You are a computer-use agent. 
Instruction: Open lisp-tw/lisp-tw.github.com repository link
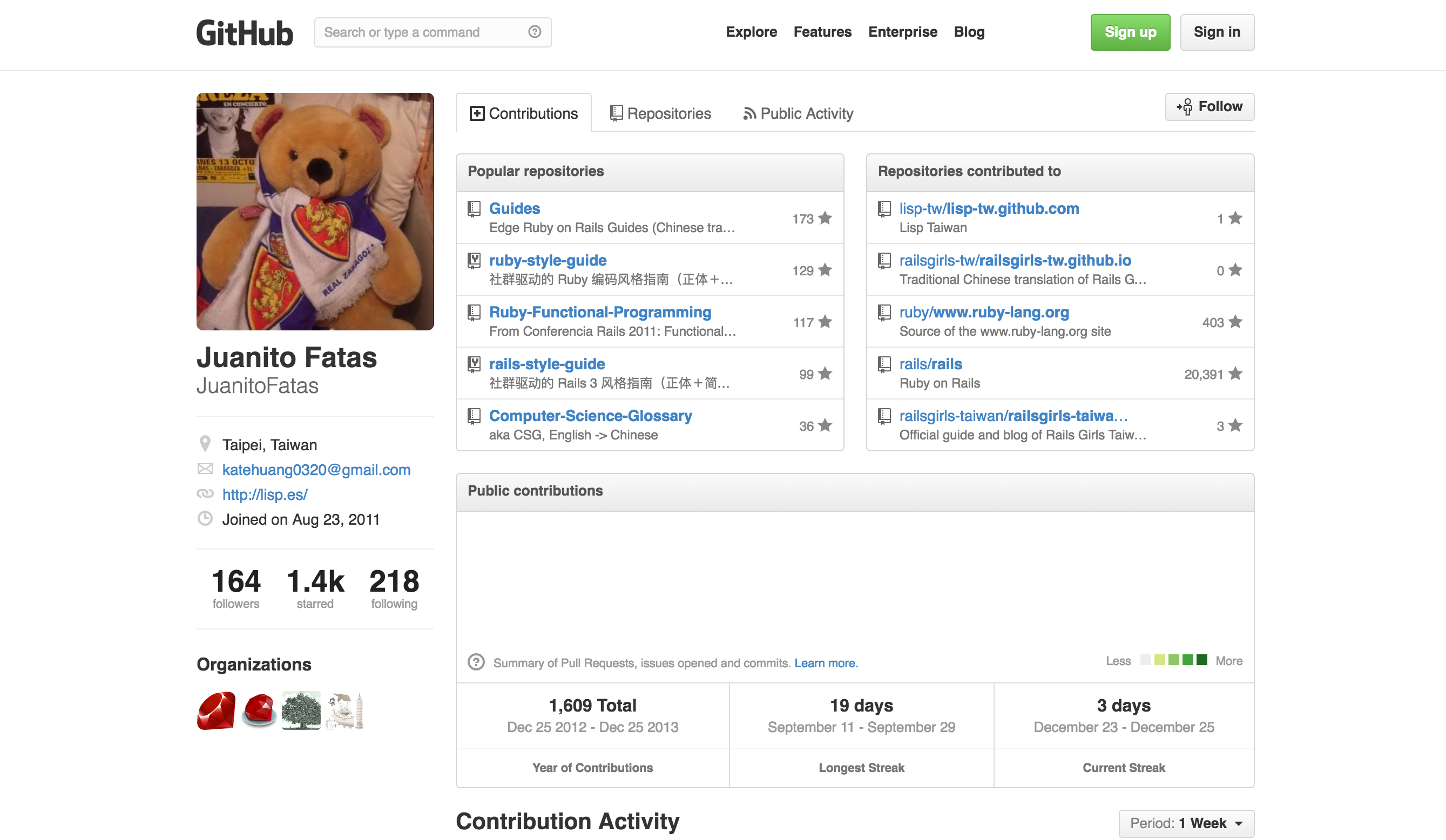tap(989, 208)
